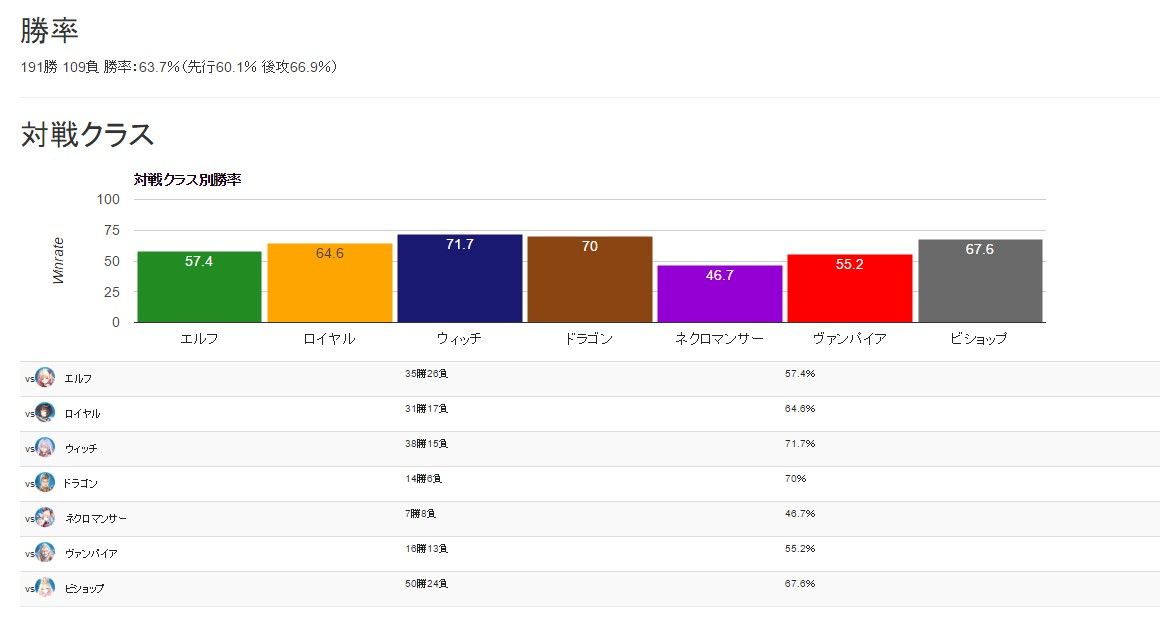The height and width of the screenshot is (622, 1169).
Task: Click the 100 y-axis tick label
Action: (x=108, y=199)
